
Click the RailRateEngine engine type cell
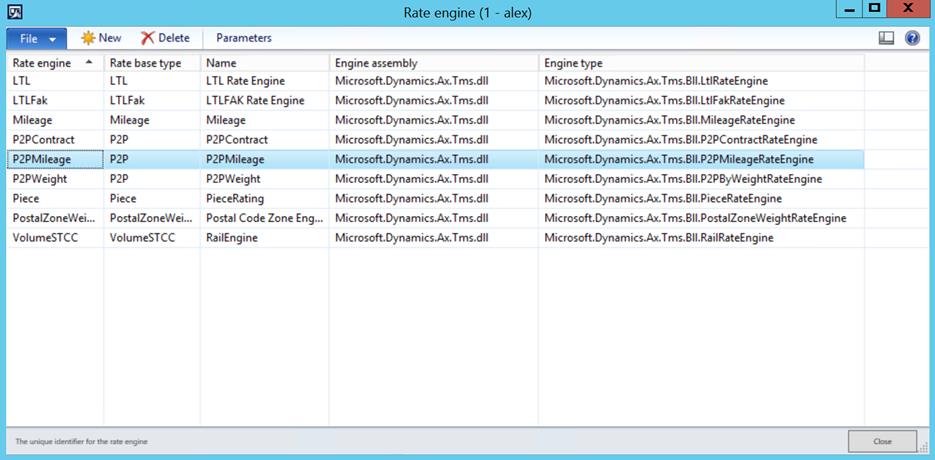tap(701, 237)
